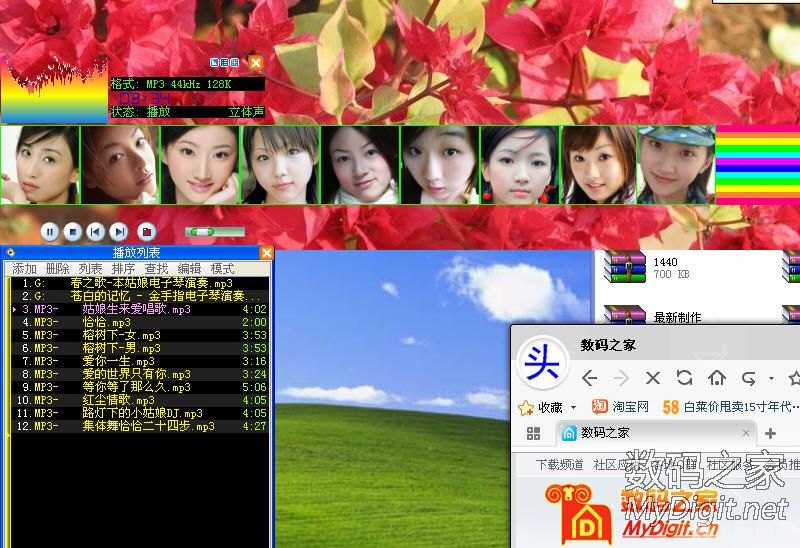Click the spectrum visualizer display
The height and width of the screenshot is (548, 800).
pyautogui.click(x=54, y=90)
